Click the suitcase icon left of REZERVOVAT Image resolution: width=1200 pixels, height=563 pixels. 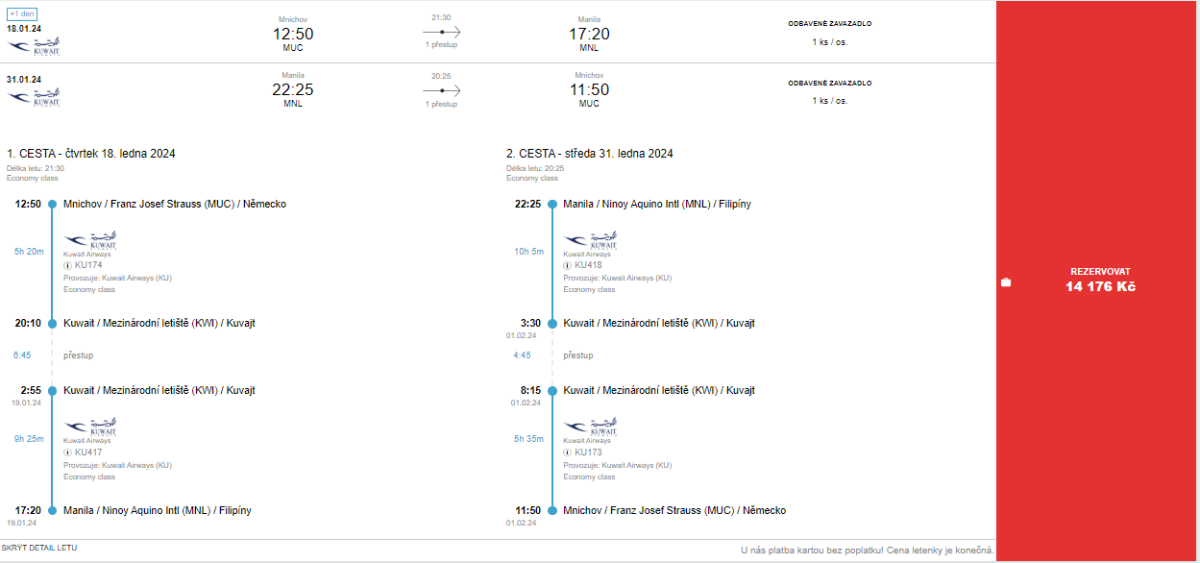(1006, 283)
